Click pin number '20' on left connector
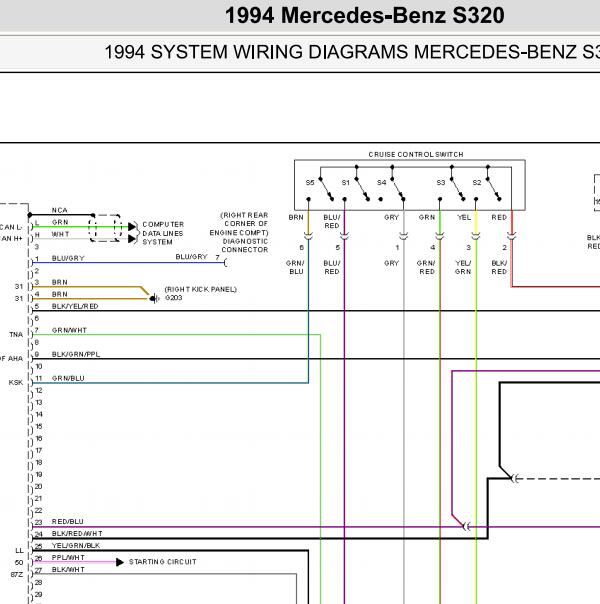Viewport: 600px width, 604px height. (x=39, y=487)
